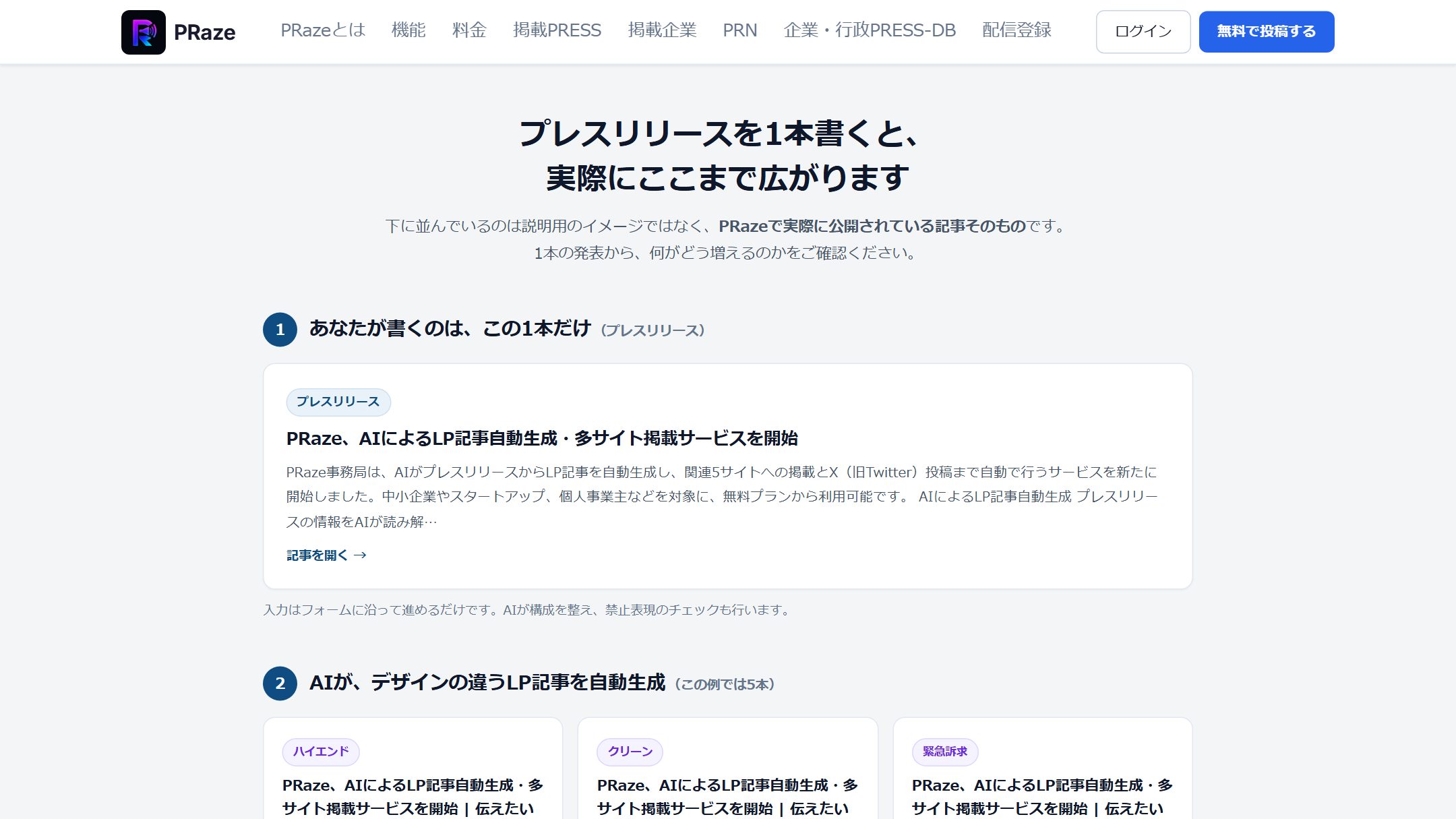Viewport: 1456px width, 819px height.
Task: Click heading あなたが書くのは、この1本だけ
Action: coord(450,329)
